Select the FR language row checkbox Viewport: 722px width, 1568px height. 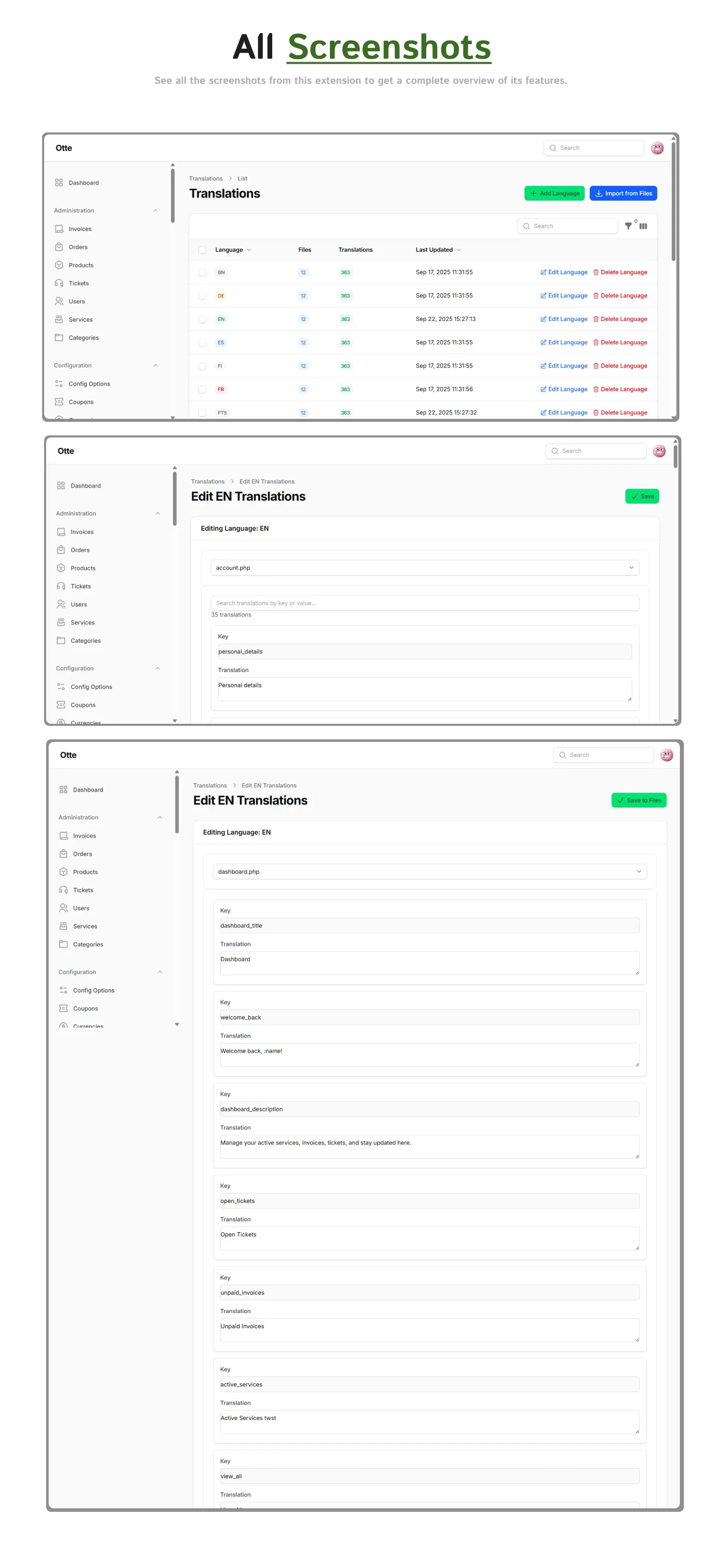(202, 390)
